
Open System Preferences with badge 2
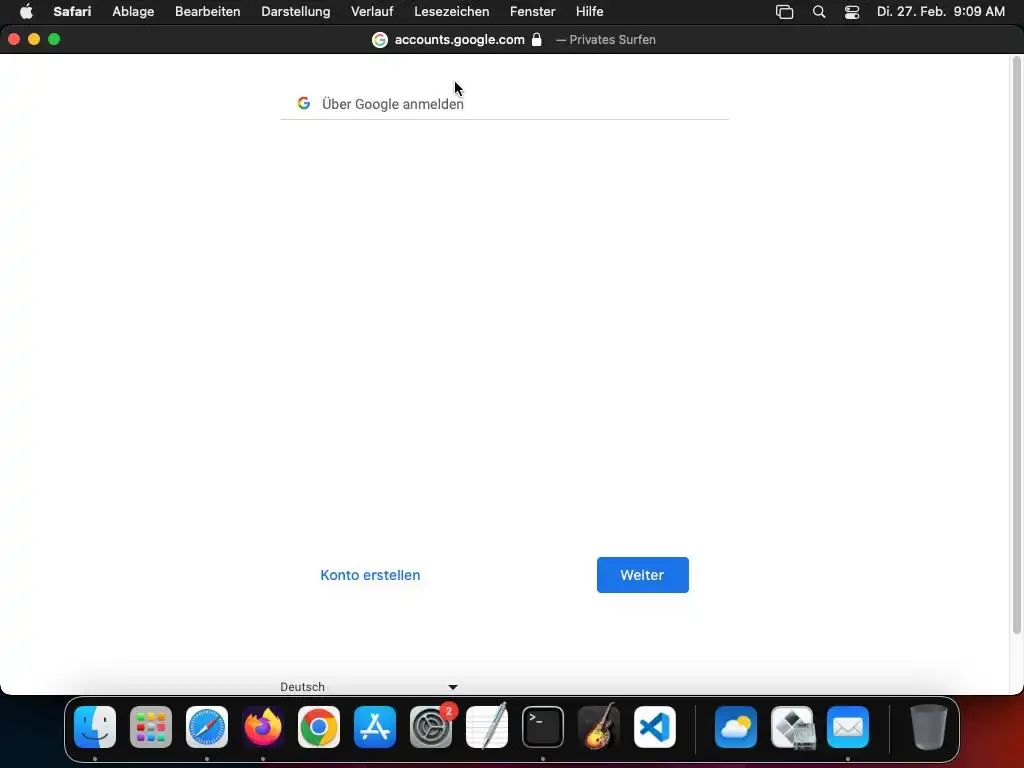[x=431, y=727]
